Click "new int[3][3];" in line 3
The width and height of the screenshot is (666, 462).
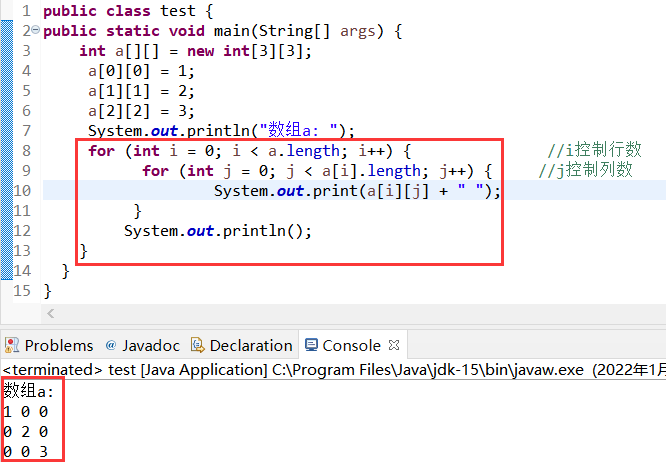(x=249, y=51)
